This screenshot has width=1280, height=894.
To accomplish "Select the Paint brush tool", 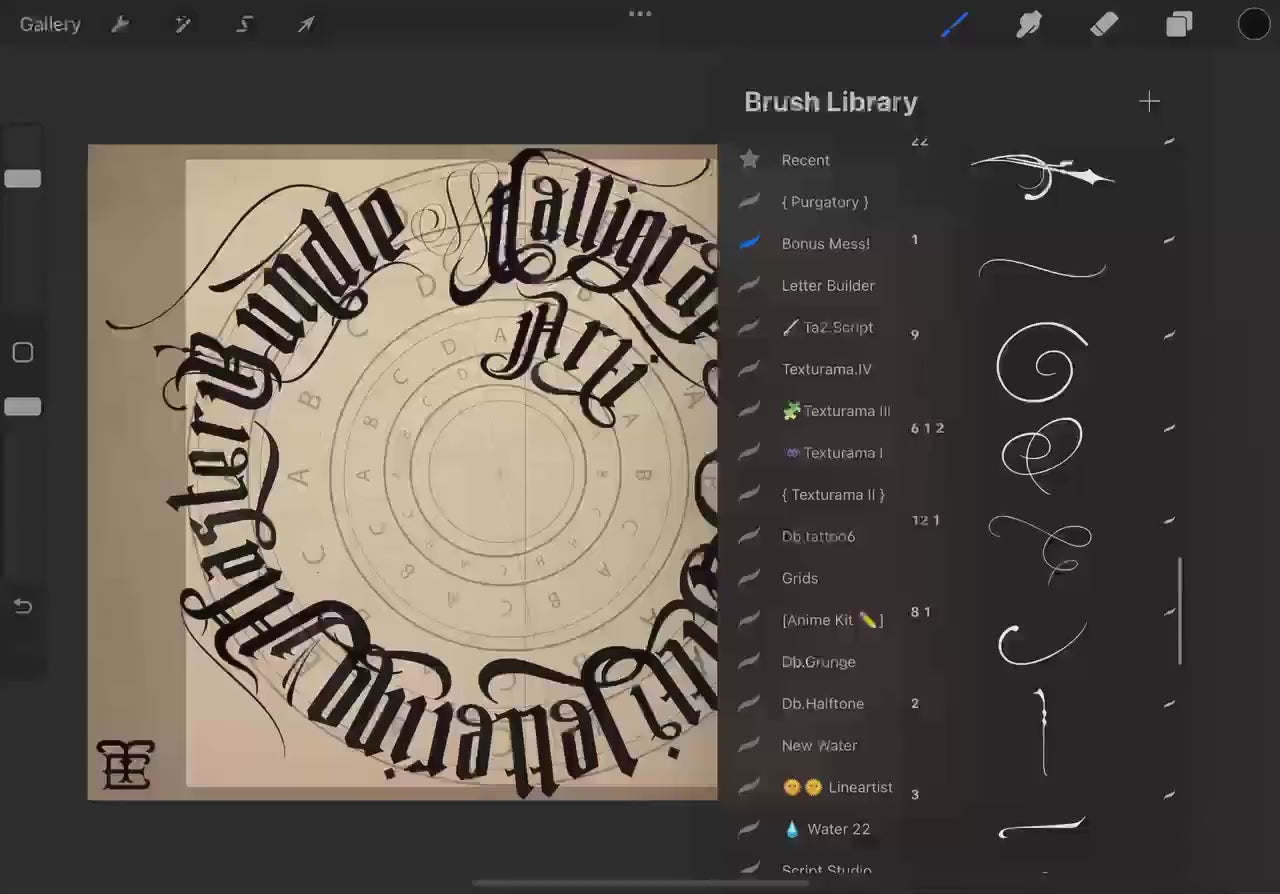I will pyautogui.click(x=954, y=24).
